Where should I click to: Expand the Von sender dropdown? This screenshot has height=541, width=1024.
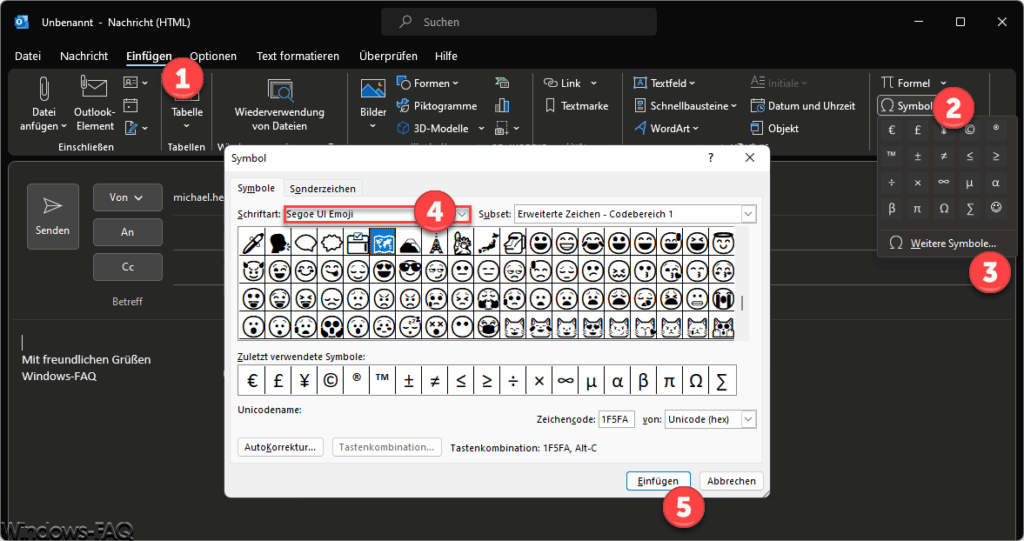pos(138,197)
